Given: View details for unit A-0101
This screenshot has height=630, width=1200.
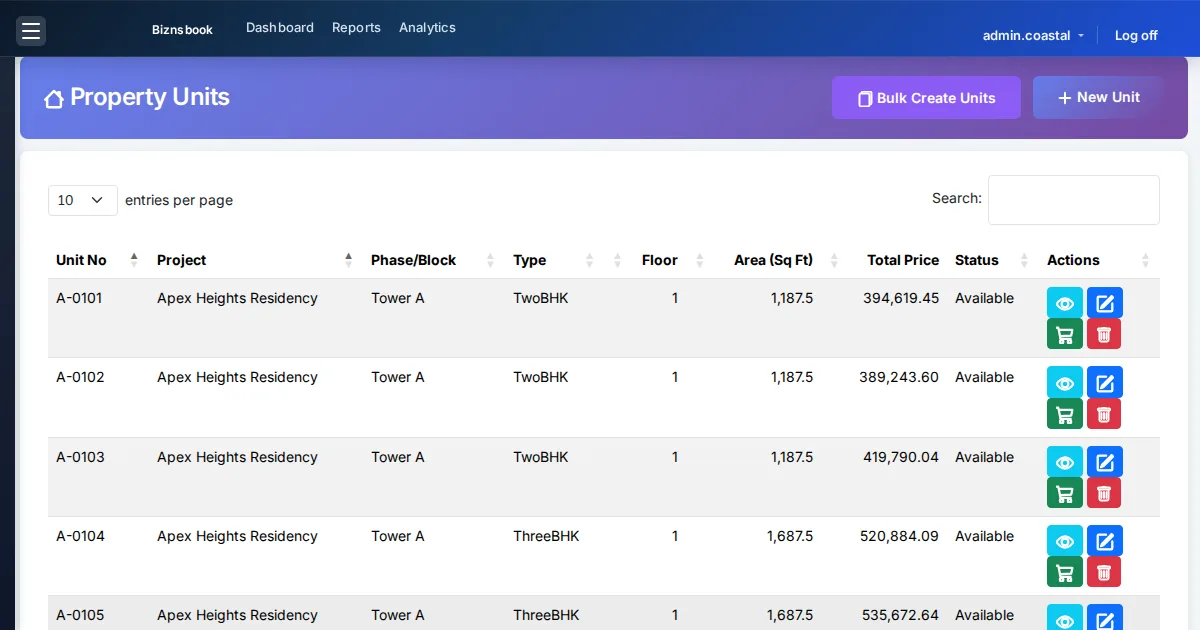Looking at the screenshot, I should 1065,302.
